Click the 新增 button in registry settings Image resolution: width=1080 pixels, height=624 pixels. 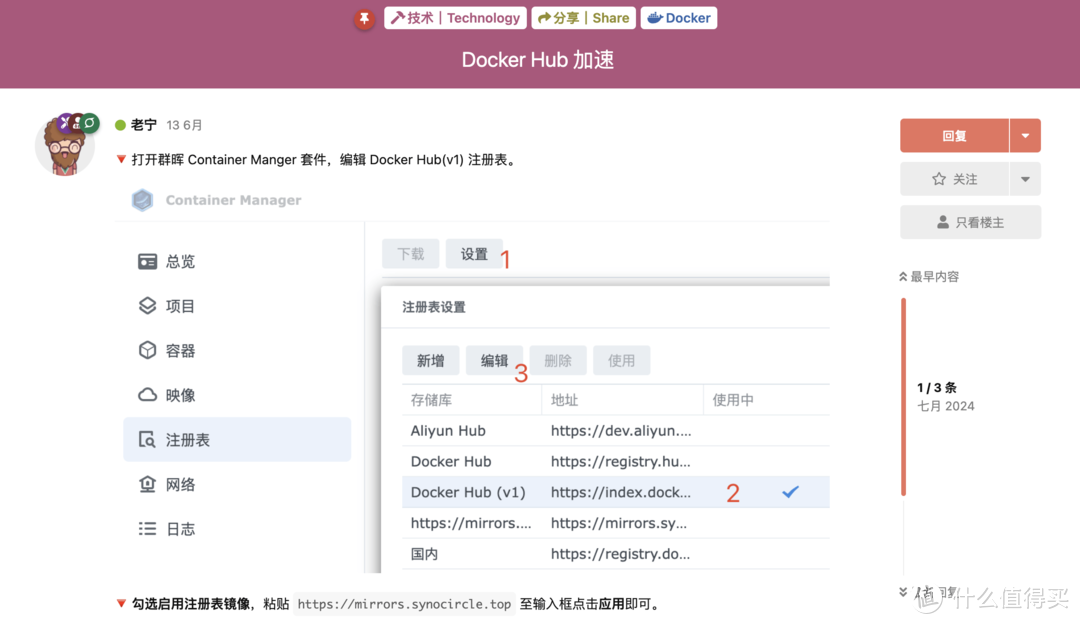(x=430, y=360)
